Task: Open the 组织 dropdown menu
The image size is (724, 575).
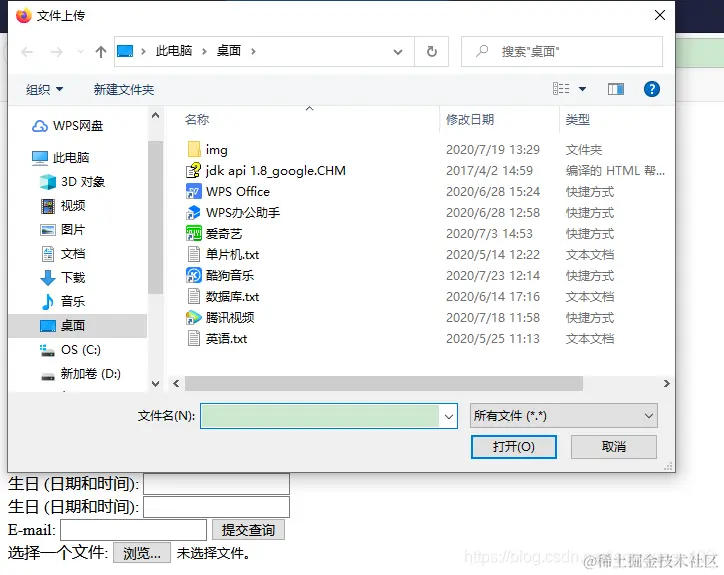Action: 44,89
